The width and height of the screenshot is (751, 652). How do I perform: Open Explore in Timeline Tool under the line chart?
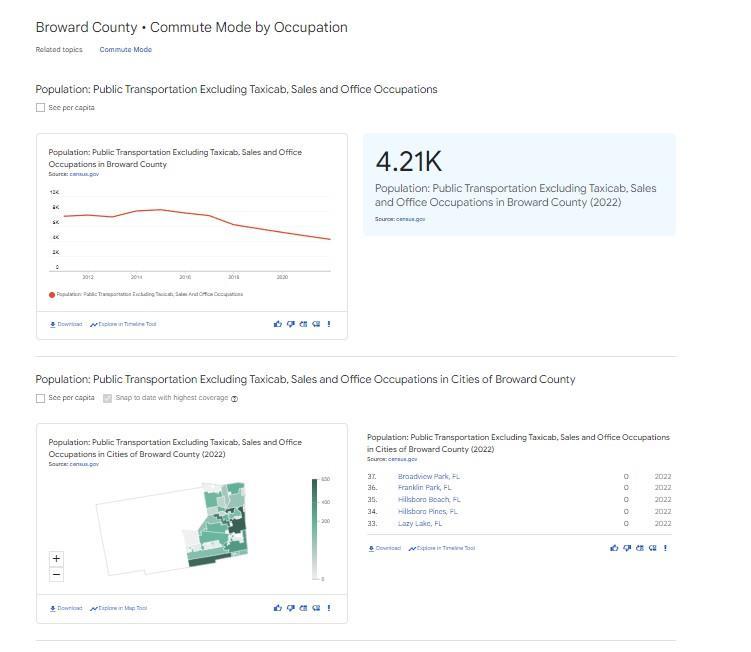123,324
